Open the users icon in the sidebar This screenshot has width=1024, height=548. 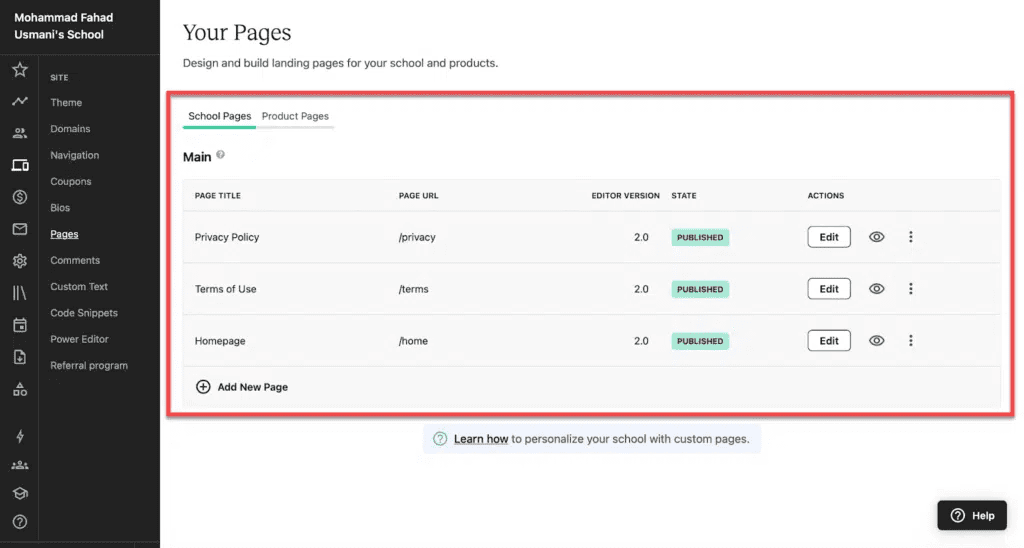(x=20, y=133)
